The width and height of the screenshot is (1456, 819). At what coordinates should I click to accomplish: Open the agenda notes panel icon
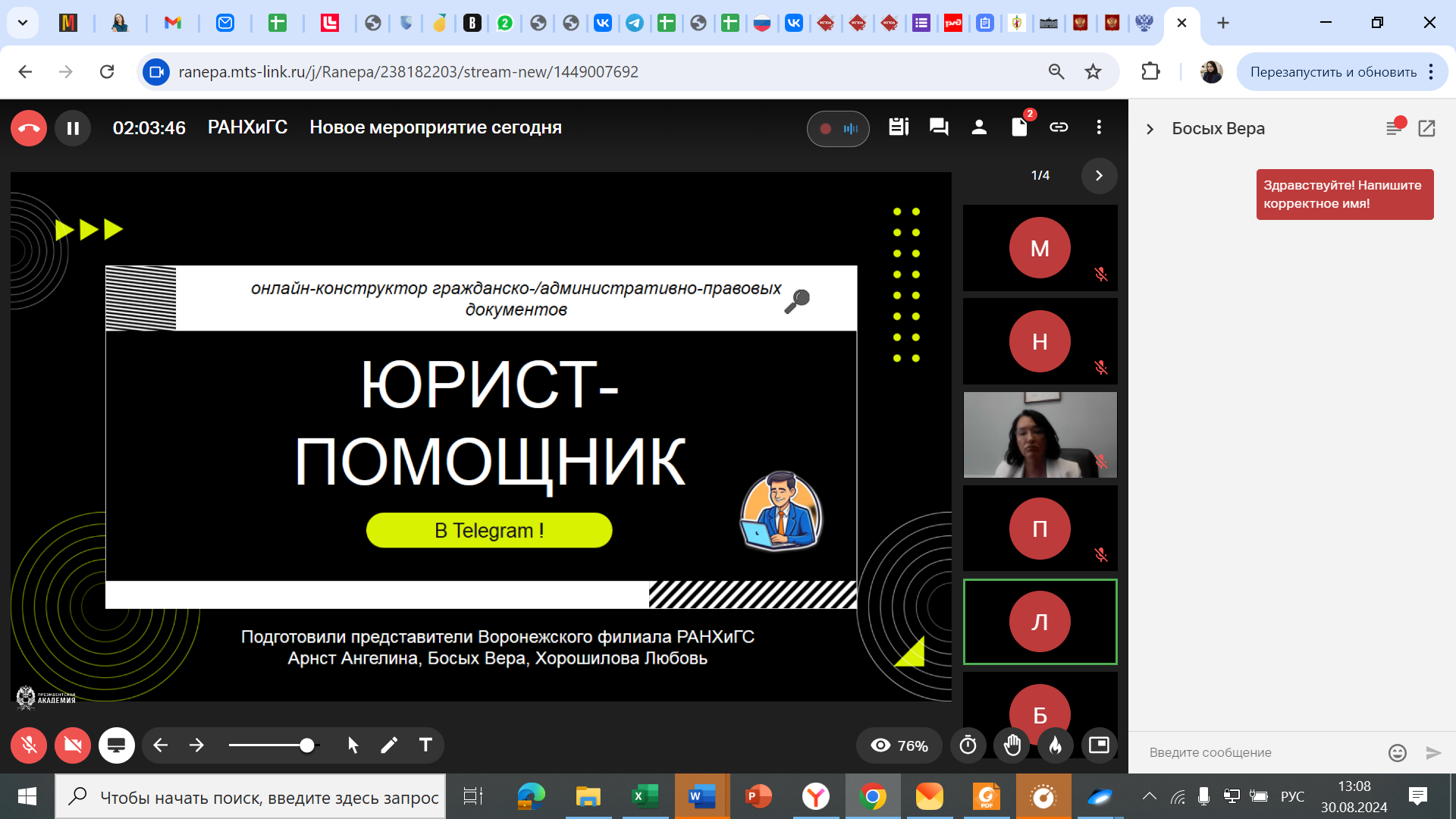click(899, 127)
